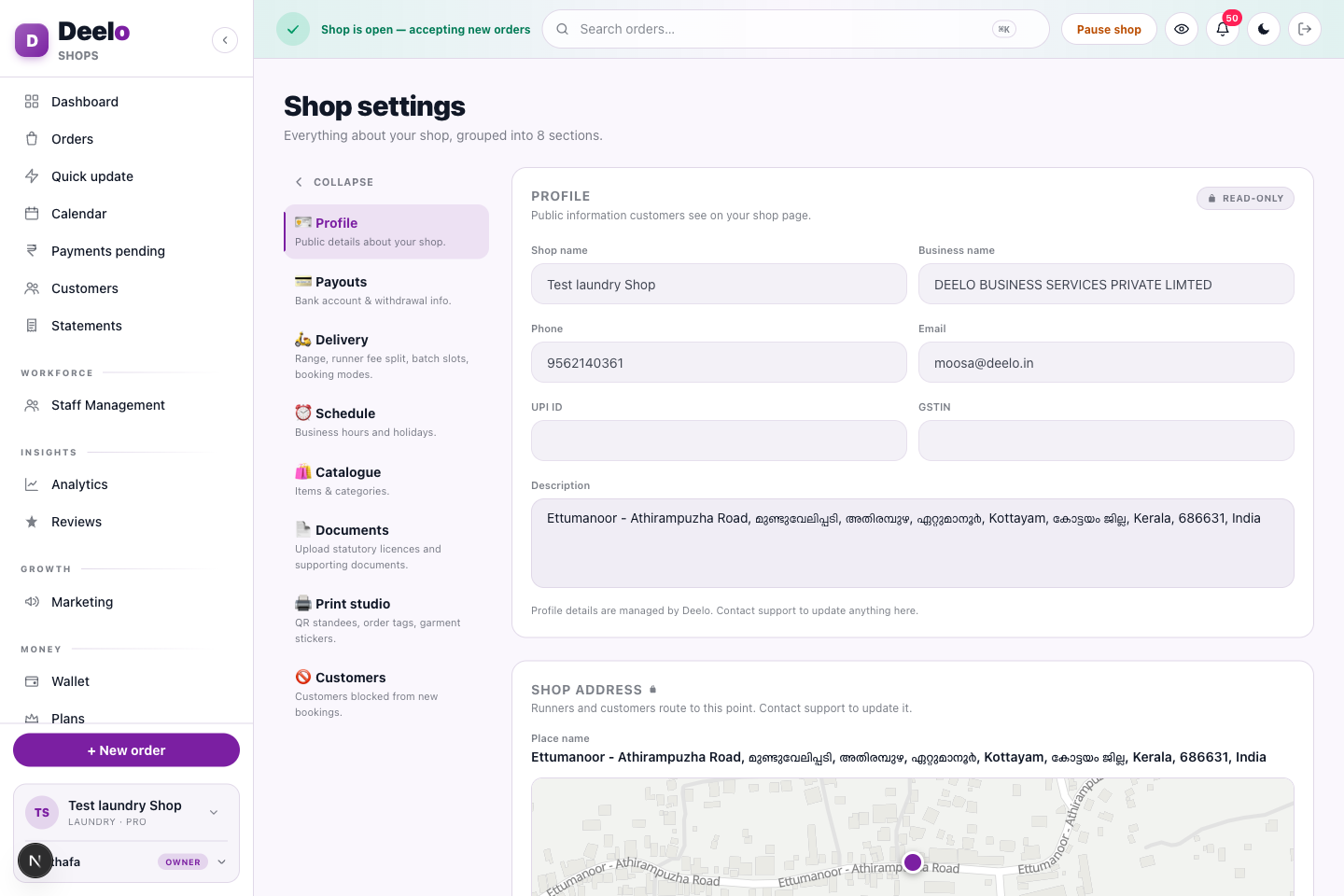Click the Shop name field
The width and height of the screenshot is (1344, 896).
click(719, 284)
